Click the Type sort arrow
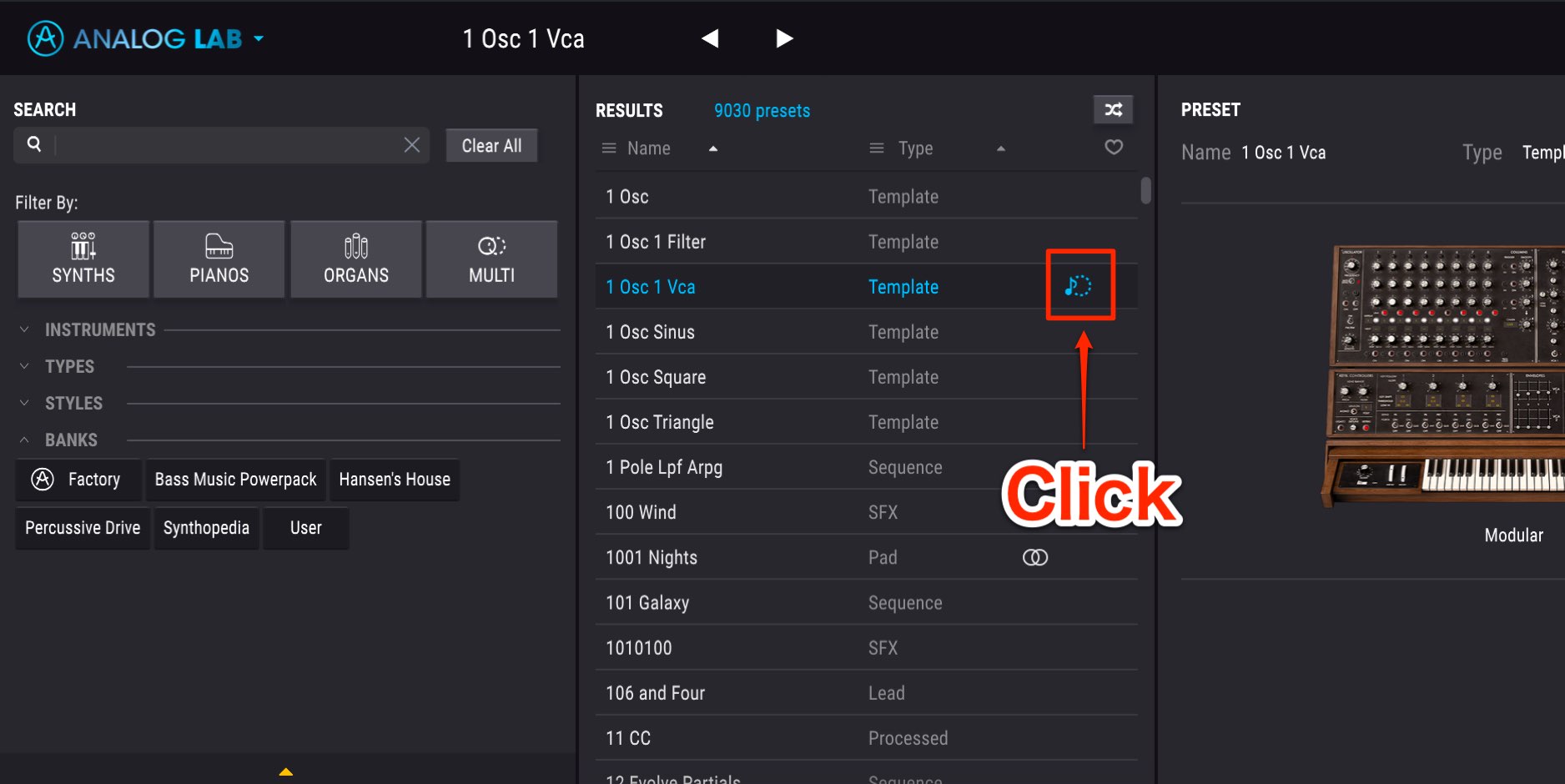Viewport: 1565px width, 784px height. (1001, 148)
